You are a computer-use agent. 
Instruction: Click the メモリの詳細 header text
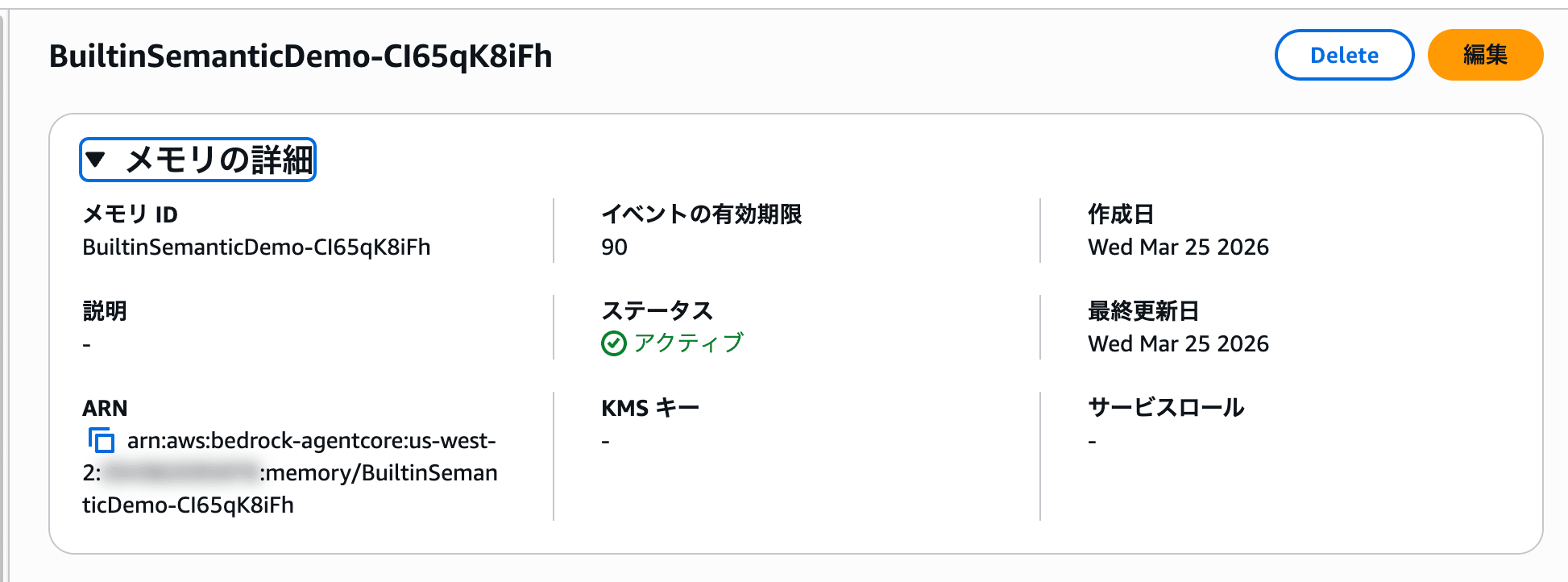click(x=219, y=160)
